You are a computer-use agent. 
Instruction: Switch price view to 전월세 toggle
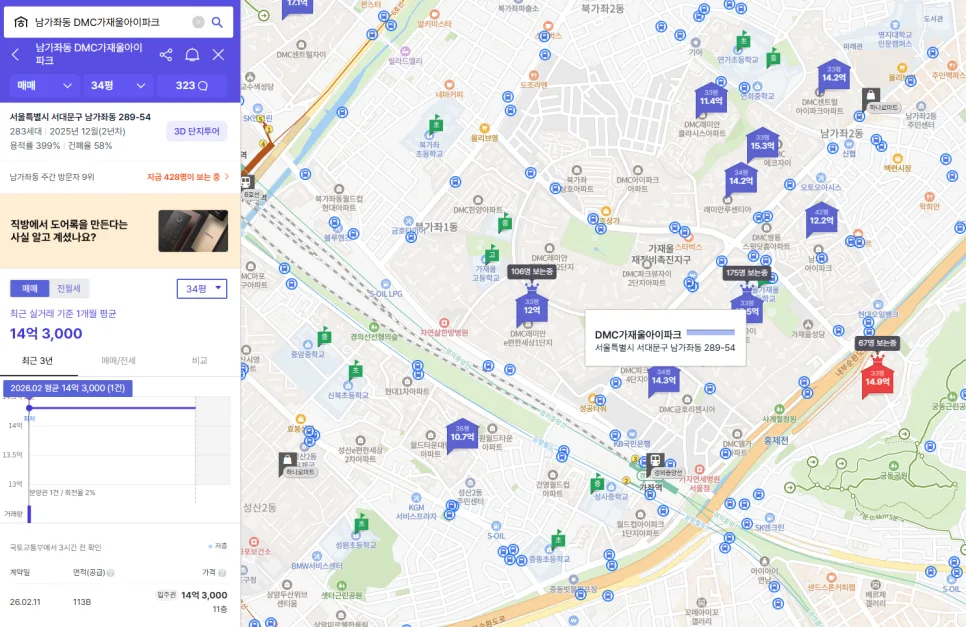pos(69,288)
